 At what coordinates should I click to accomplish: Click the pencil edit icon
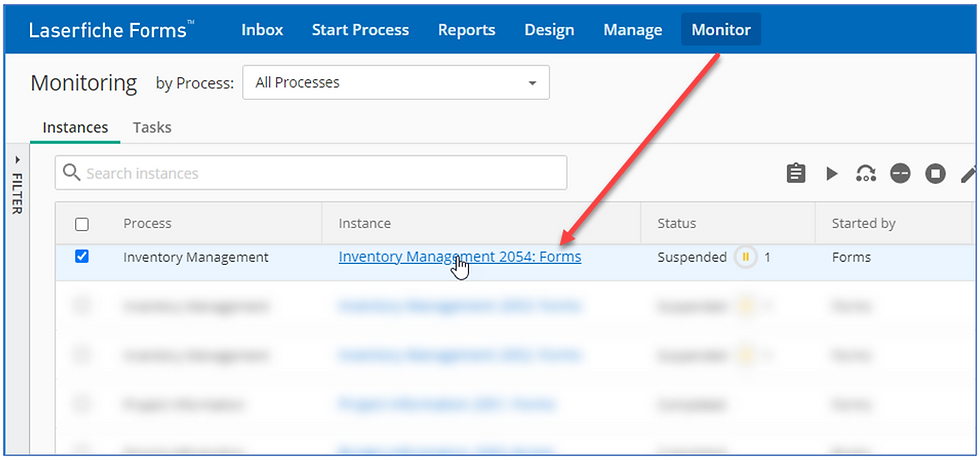pyautogui.click(x=968, y=173)
